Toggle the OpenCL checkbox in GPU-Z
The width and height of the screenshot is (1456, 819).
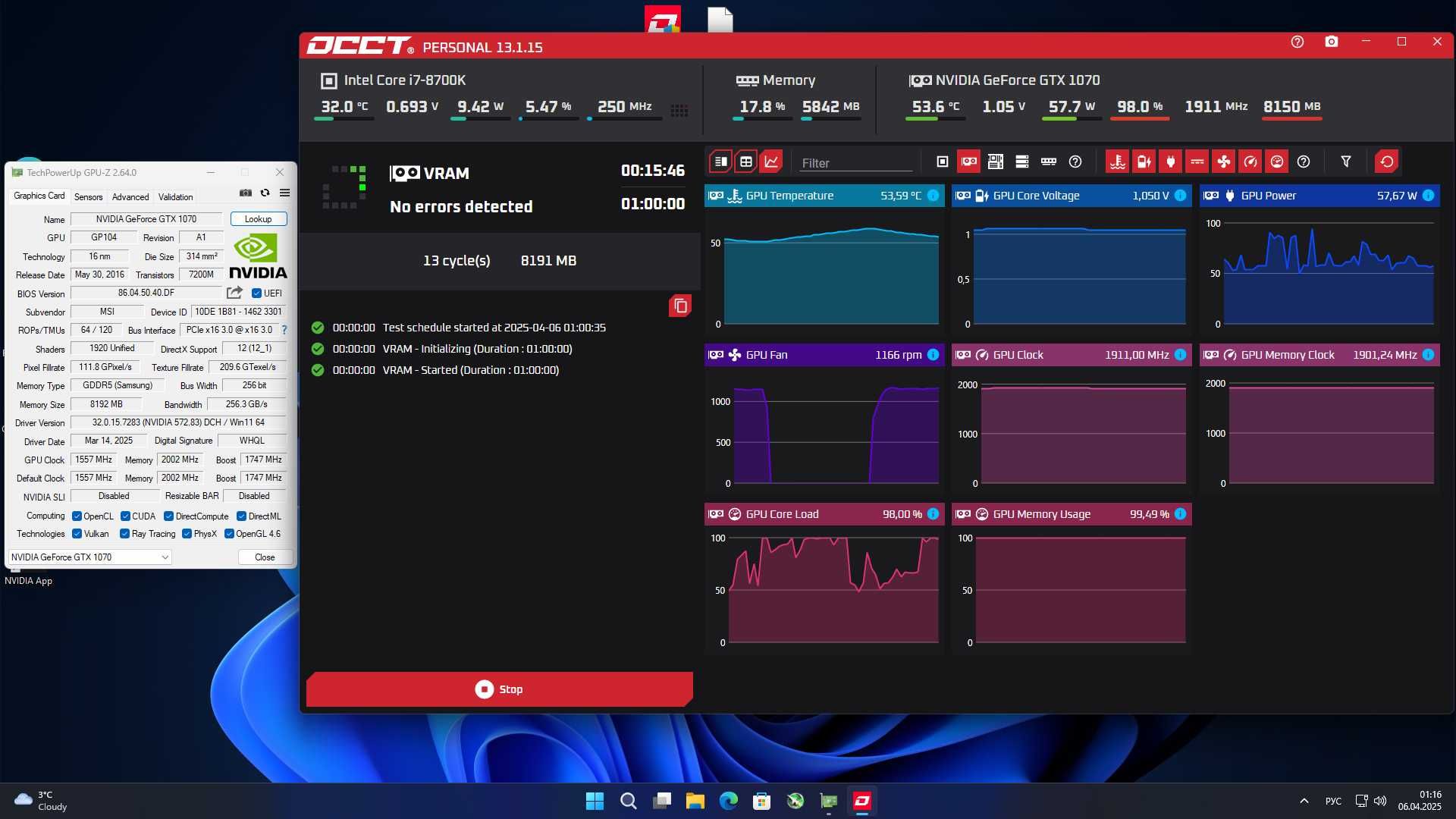[77, 516]
